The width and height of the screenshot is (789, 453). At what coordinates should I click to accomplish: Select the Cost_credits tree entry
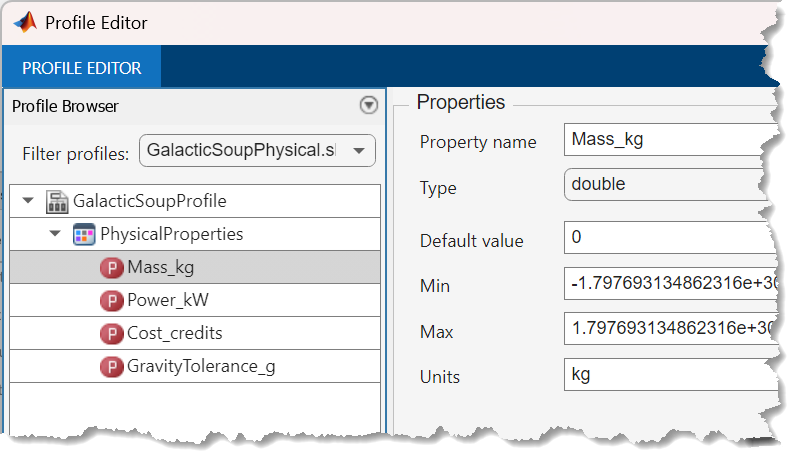(174, 333)
